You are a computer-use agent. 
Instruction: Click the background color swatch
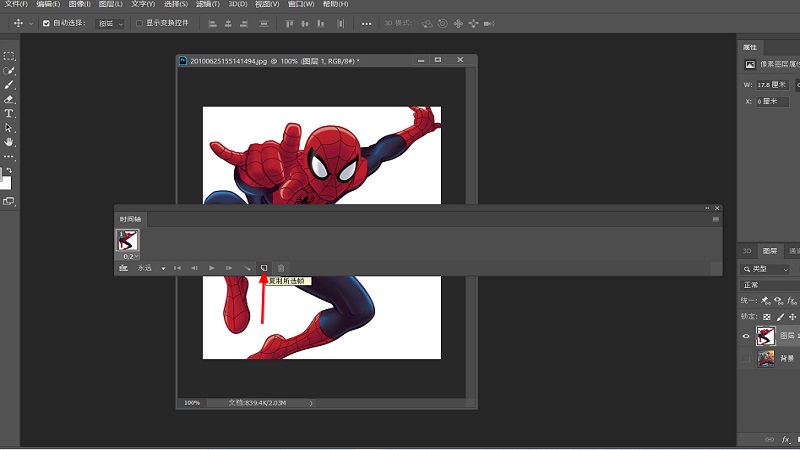click(6, 184)
